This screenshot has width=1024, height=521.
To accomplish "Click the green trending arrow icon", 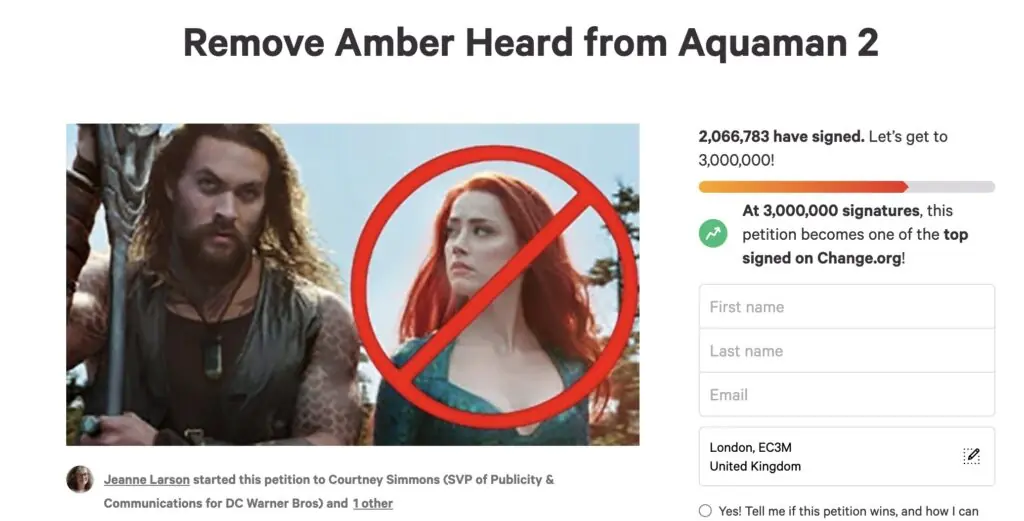I will point(713,233).
